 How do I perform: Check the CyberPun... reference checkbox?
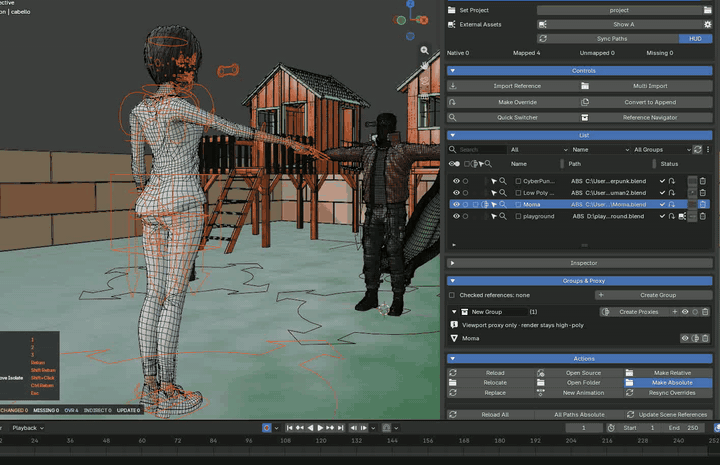point(518,181)
